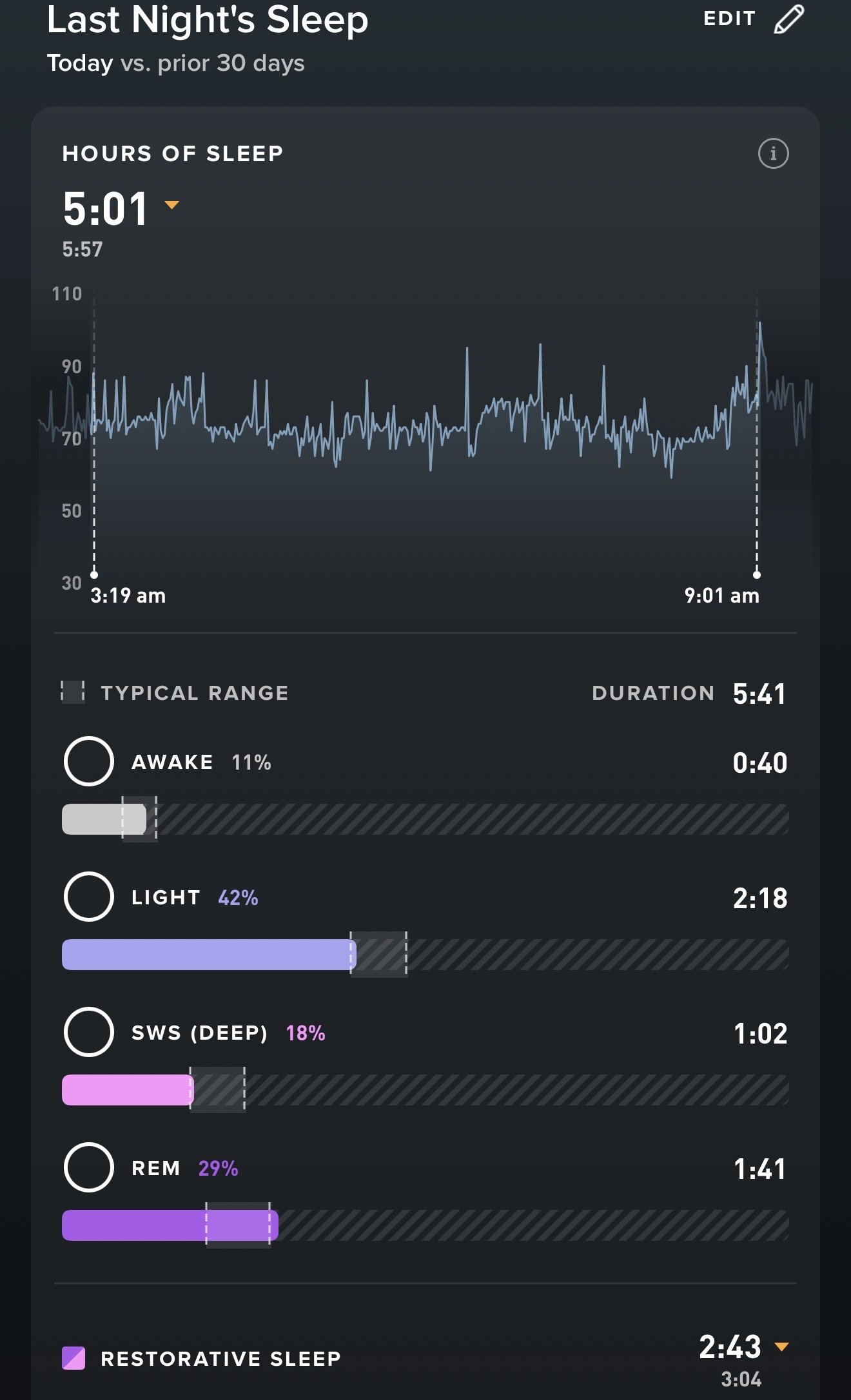This screenshot has height=1400, width=851.
Task: Tap the REM purple progress bar
Action: 169,1225
